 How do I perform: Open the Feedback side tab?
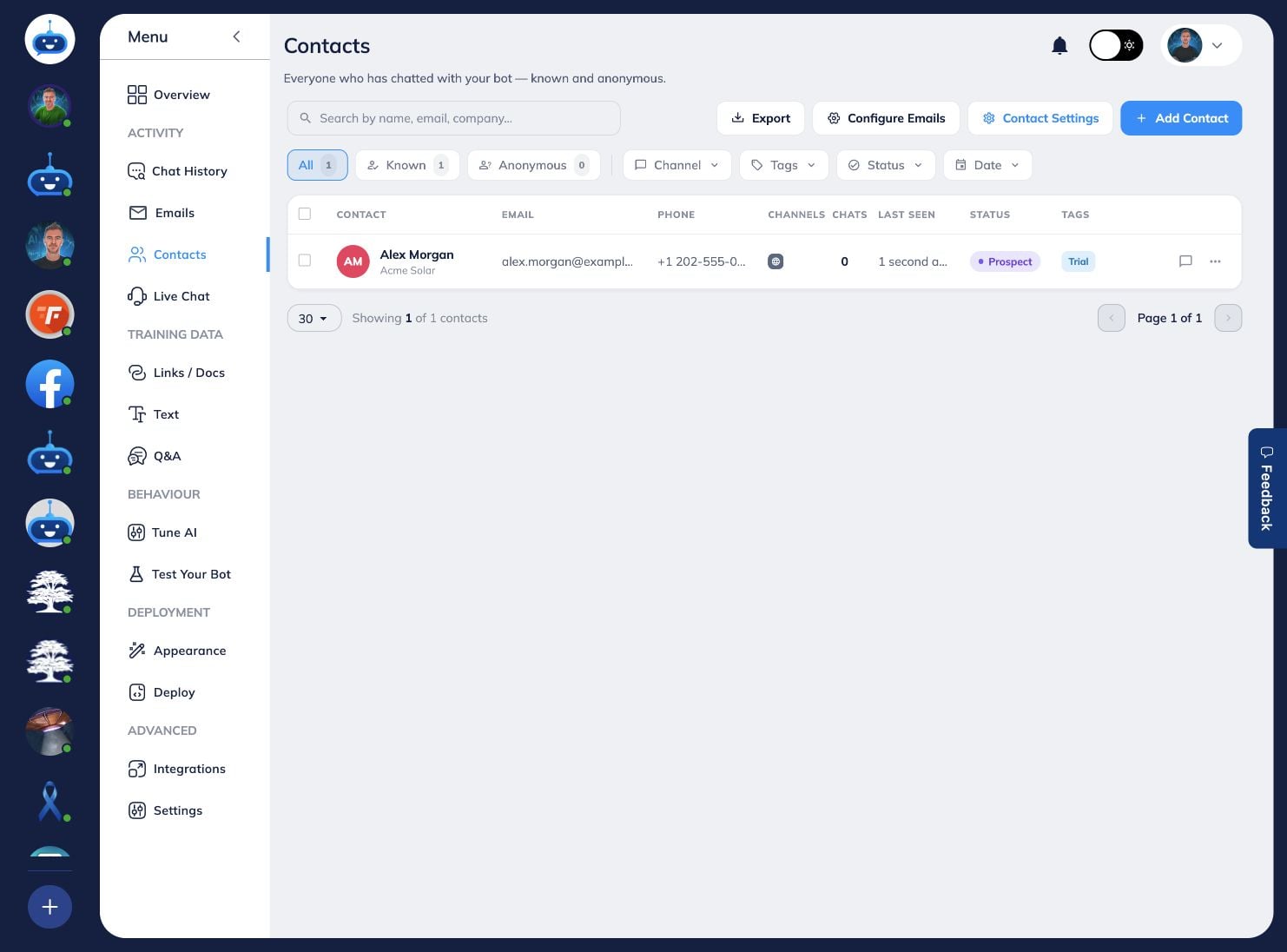click(1265, 488)
